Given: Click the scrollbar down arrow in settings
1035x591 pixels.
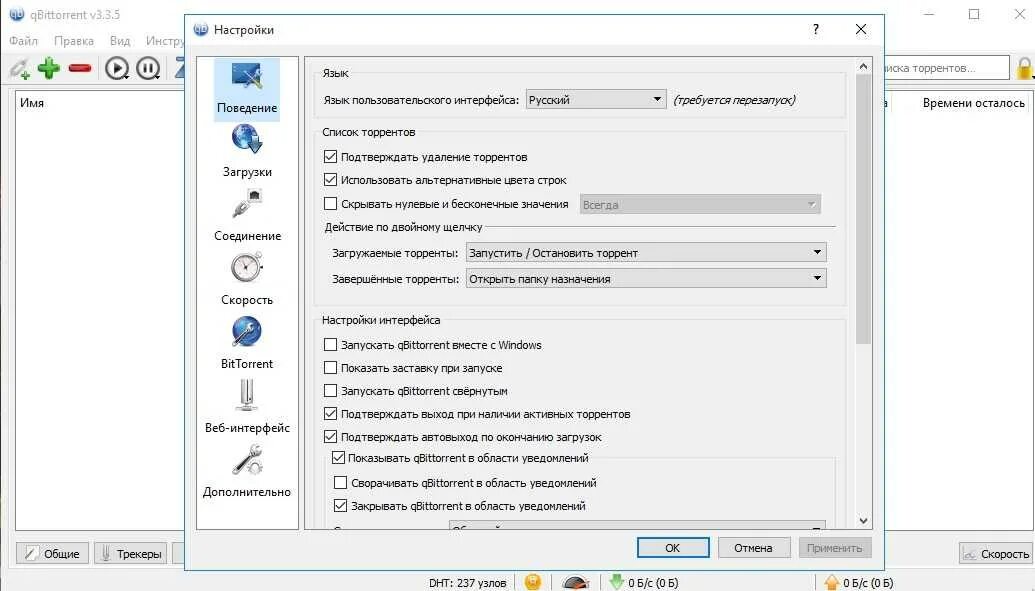Looking at the screenshot, I should point(863,521).
